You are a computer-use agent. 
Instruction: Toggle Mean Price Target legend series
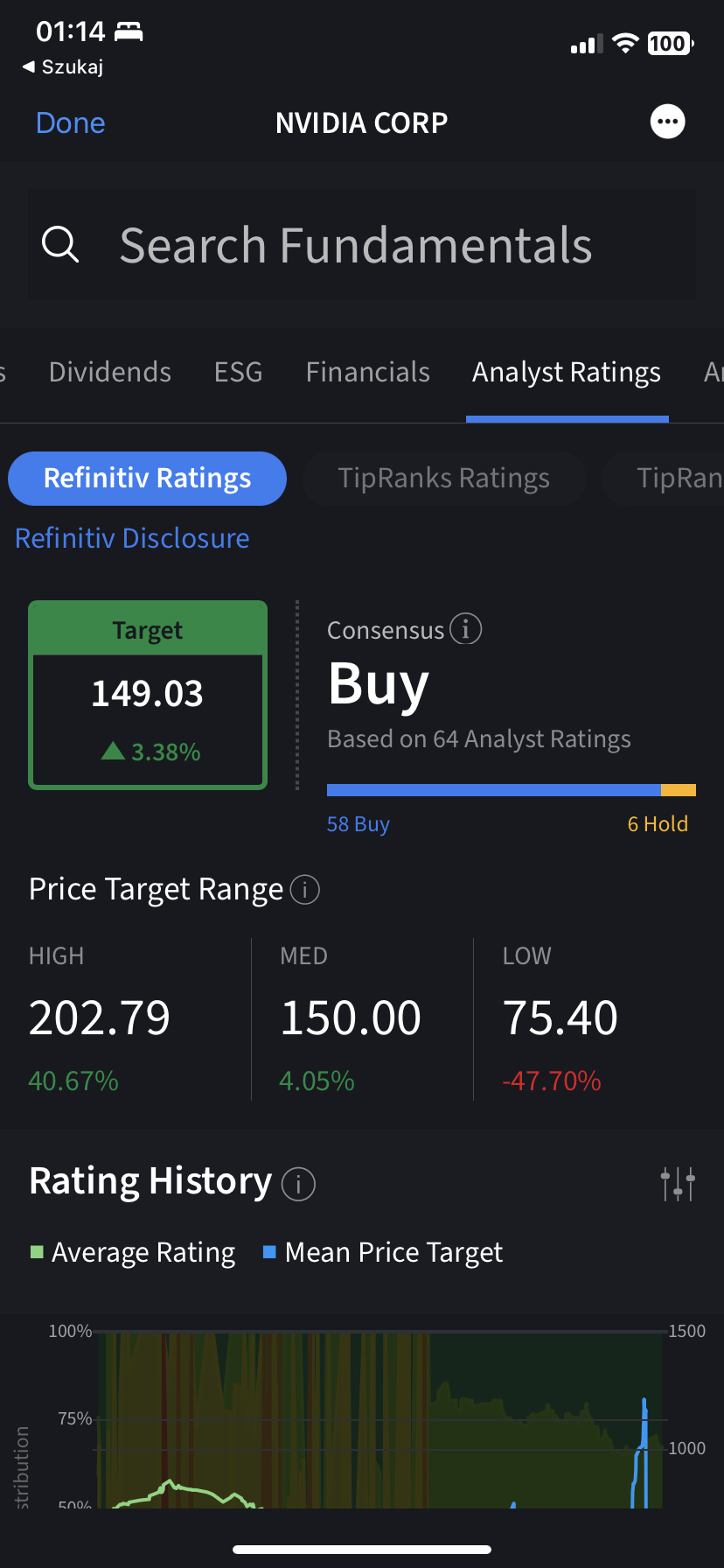383,1253
